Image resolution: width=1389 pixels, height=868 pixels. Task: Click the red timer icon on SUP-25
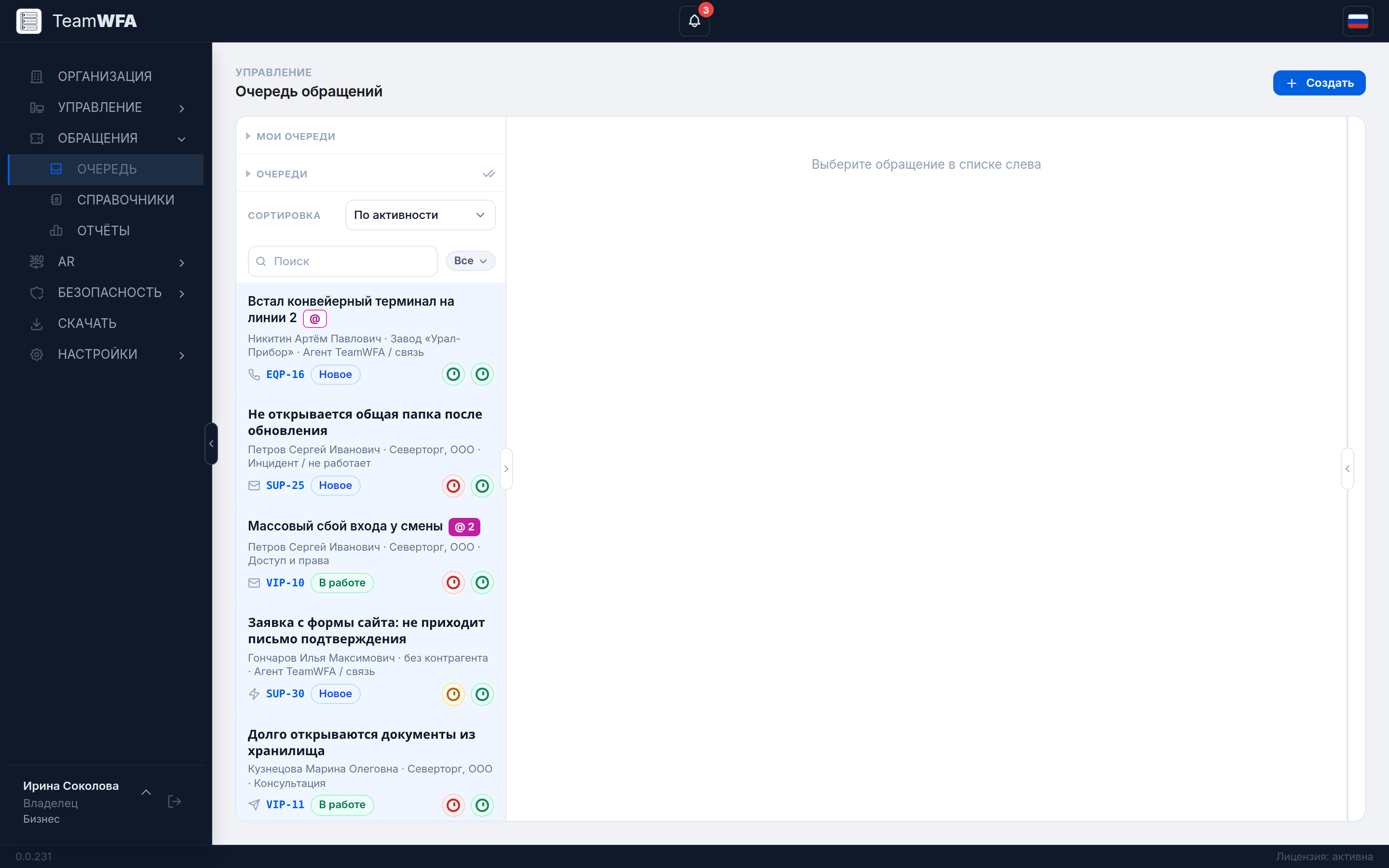click(x=453, y=486)
